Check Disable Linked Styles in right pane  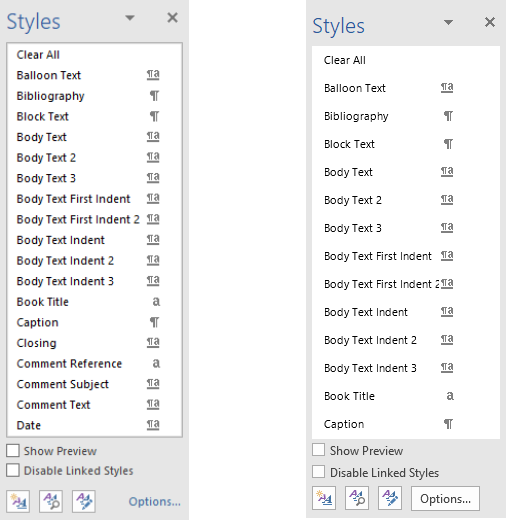click(x=318, y=472)
